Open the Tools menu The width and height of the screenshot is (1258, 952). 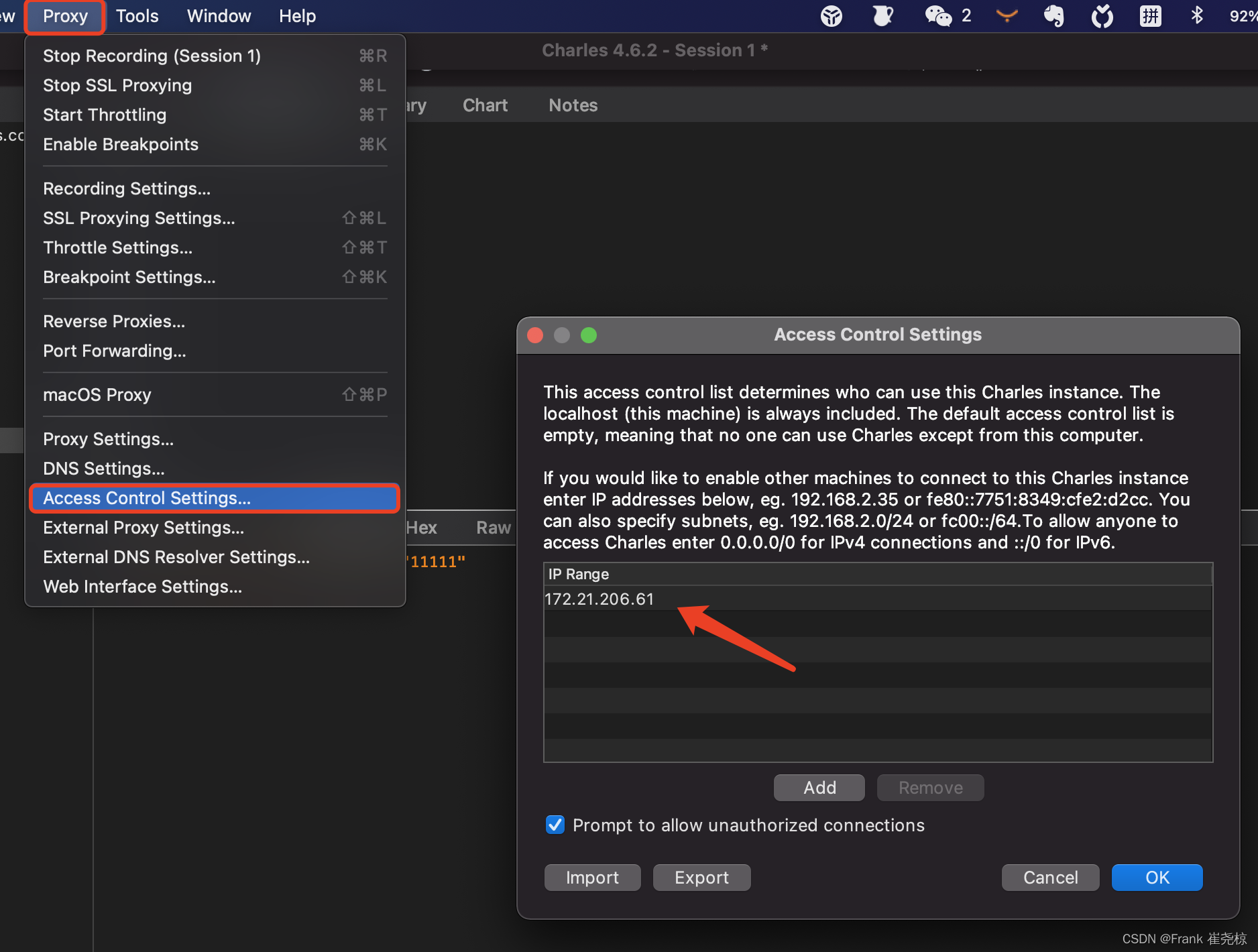pyautogui.click(x=137, y=16)
